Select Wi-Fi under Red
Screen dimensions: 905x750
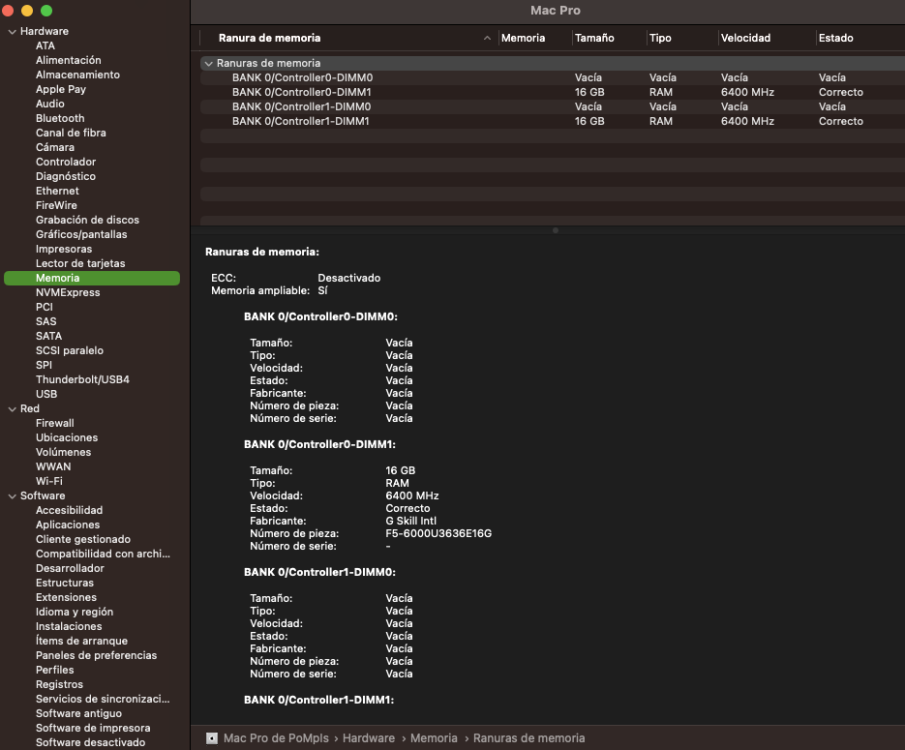(x=49, y=481)
